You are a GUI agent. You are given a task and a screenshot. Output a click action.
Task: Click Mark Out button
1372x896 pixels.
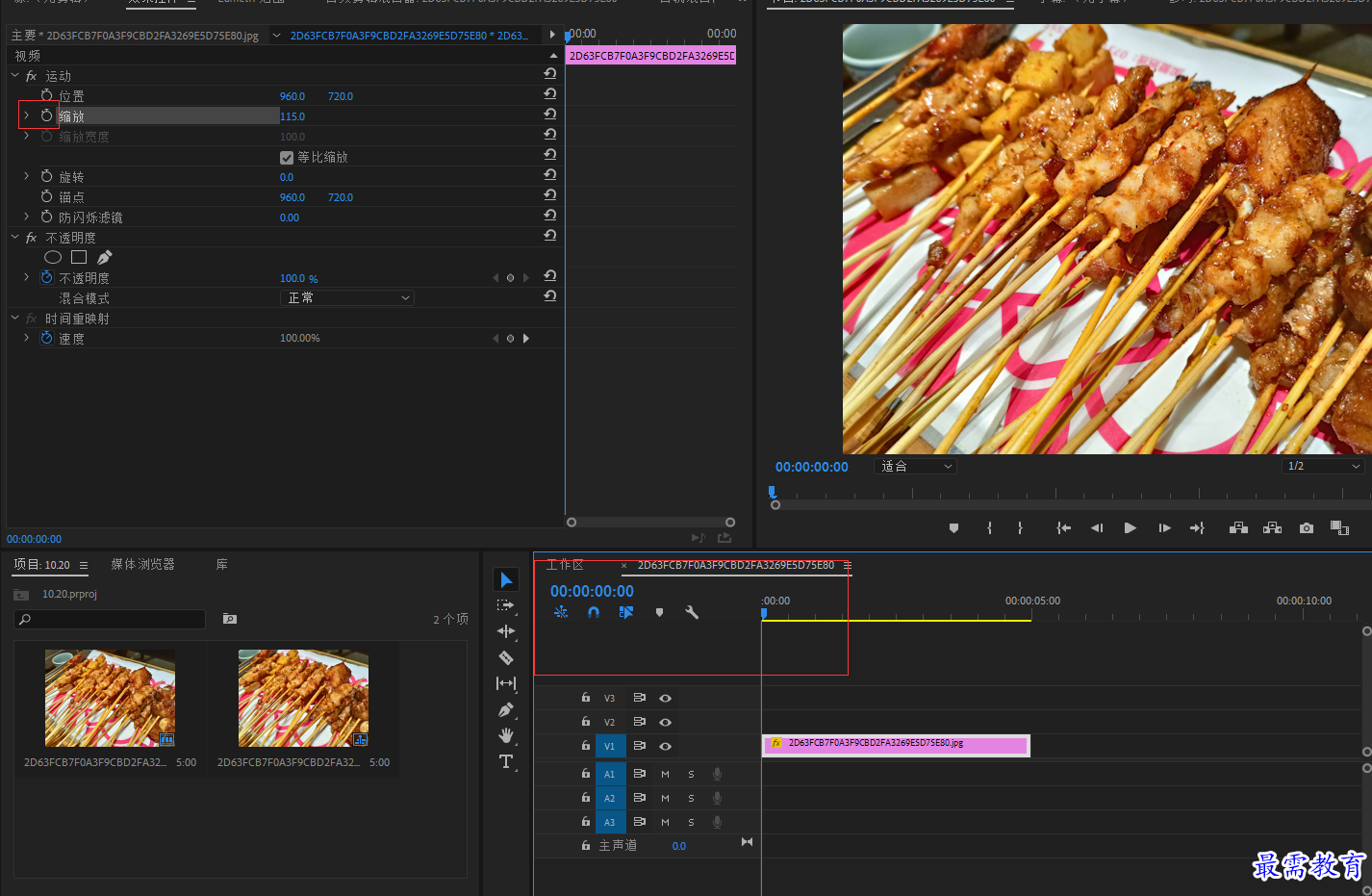pyautogui.click(x=1020, y=527)
